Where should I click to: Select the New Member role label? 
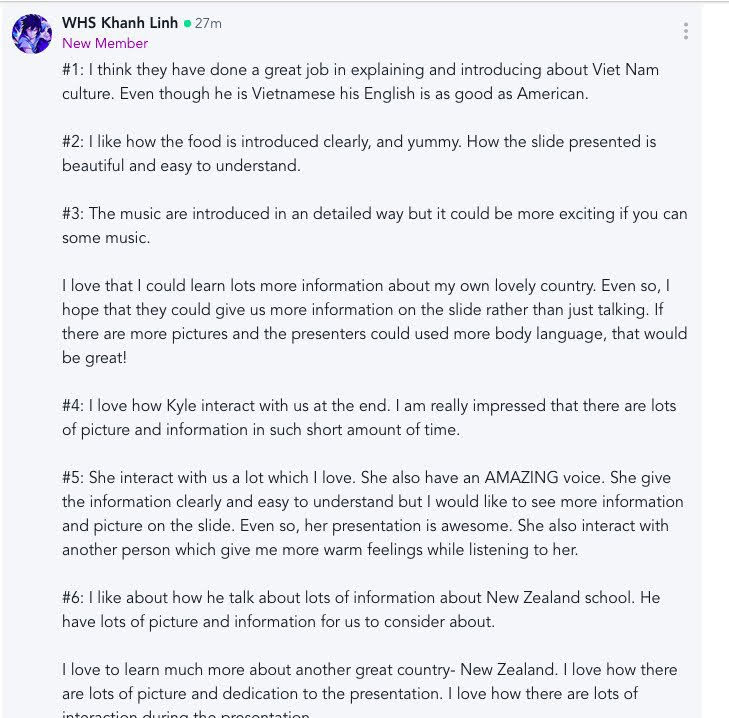(x=105, y=43)
